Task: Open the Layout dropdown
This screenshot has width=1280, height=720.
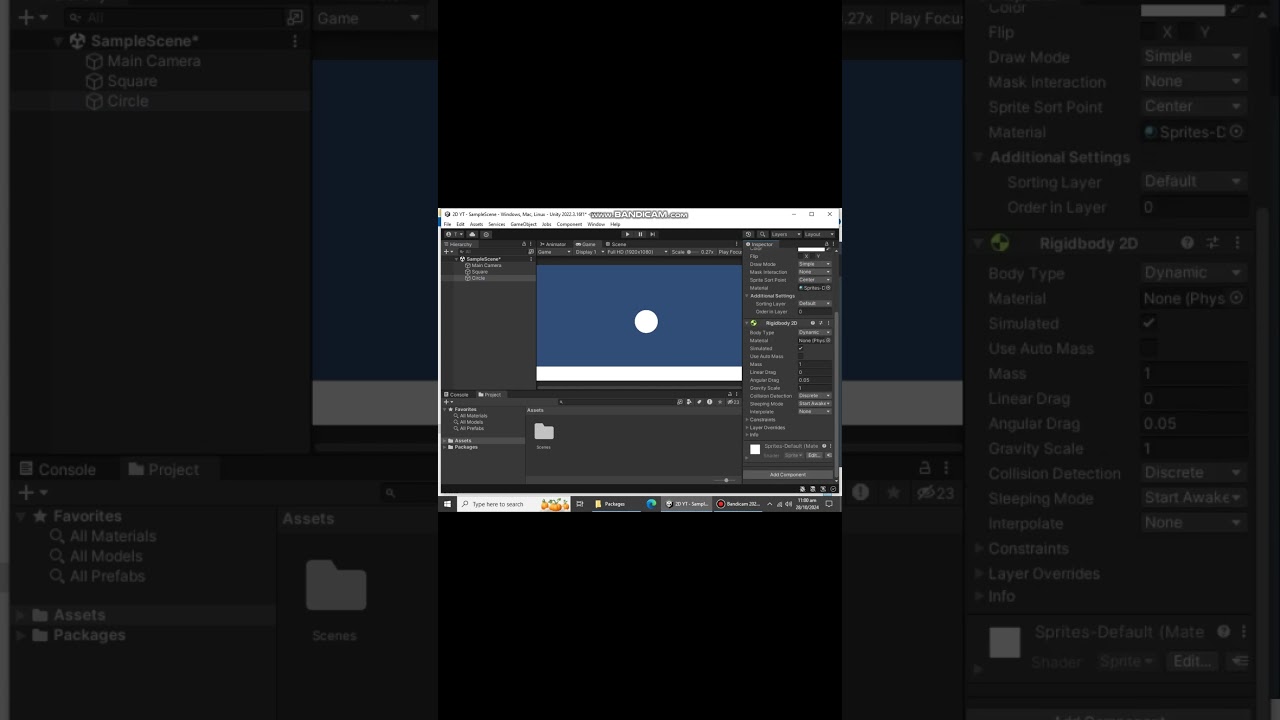Action: click(x=819, y=234)
